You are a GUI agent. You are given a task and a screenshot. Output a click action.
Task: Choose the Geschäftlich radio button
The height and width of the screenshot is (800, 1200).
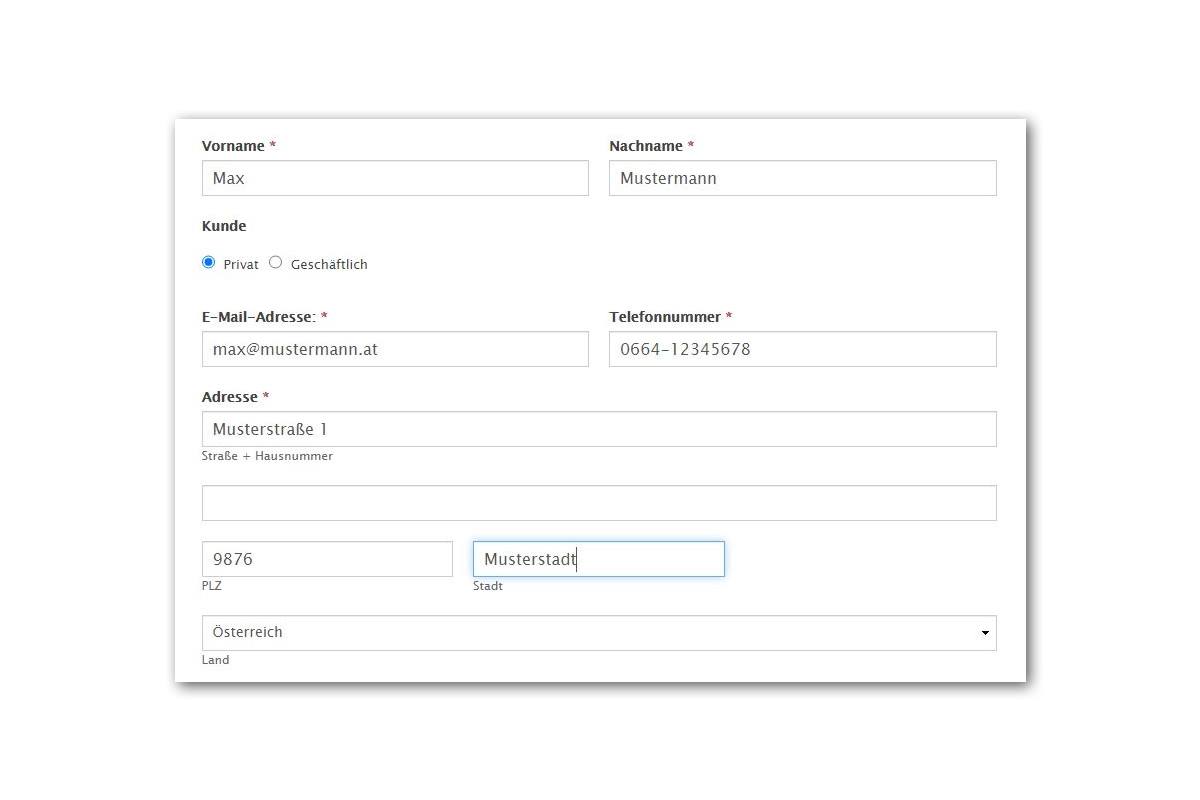(x=276, y=262)
